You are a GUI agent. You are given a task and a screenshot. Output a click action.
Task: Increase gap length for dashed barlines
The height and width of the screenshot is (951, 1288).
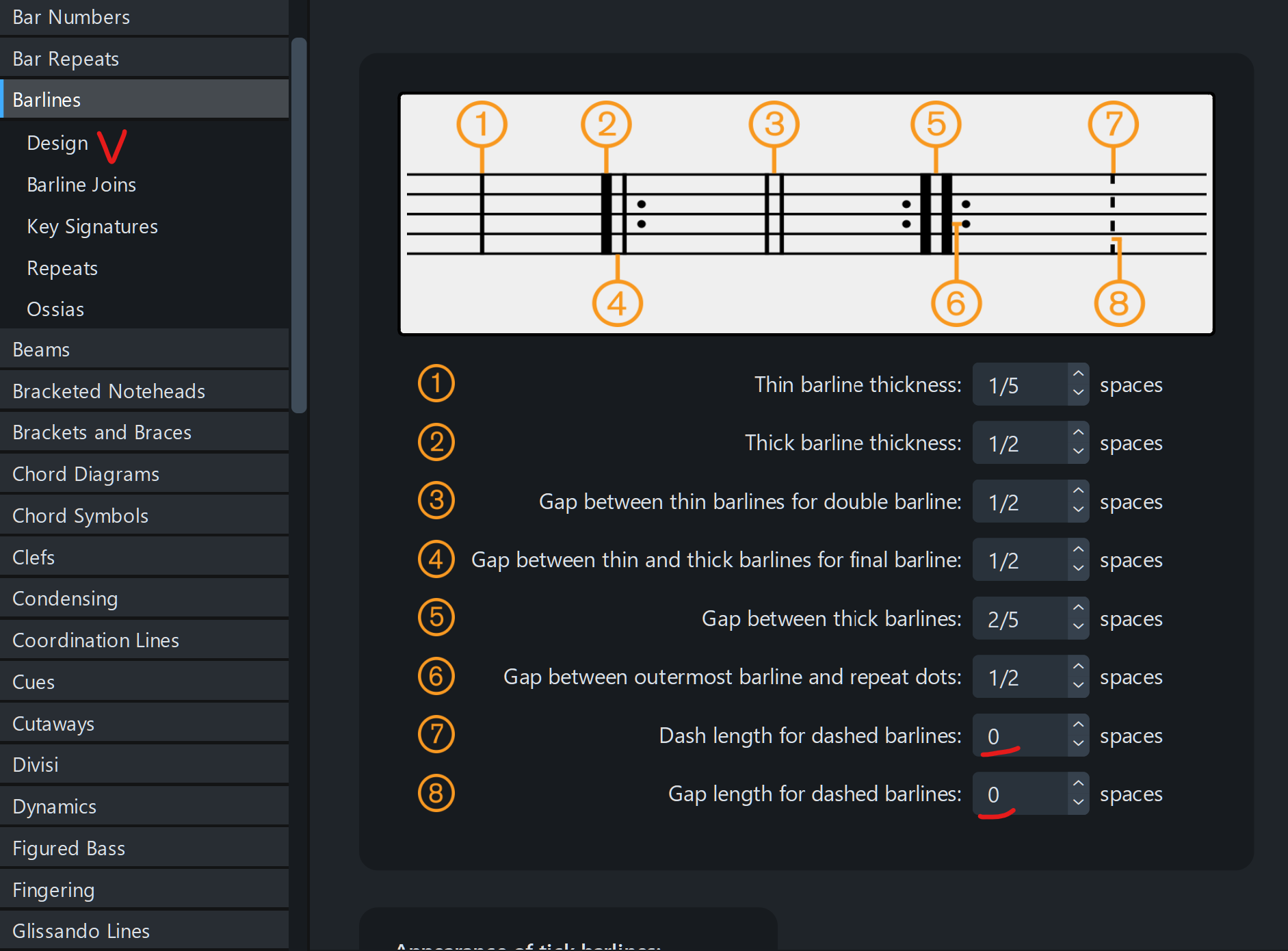(1078, 783)
